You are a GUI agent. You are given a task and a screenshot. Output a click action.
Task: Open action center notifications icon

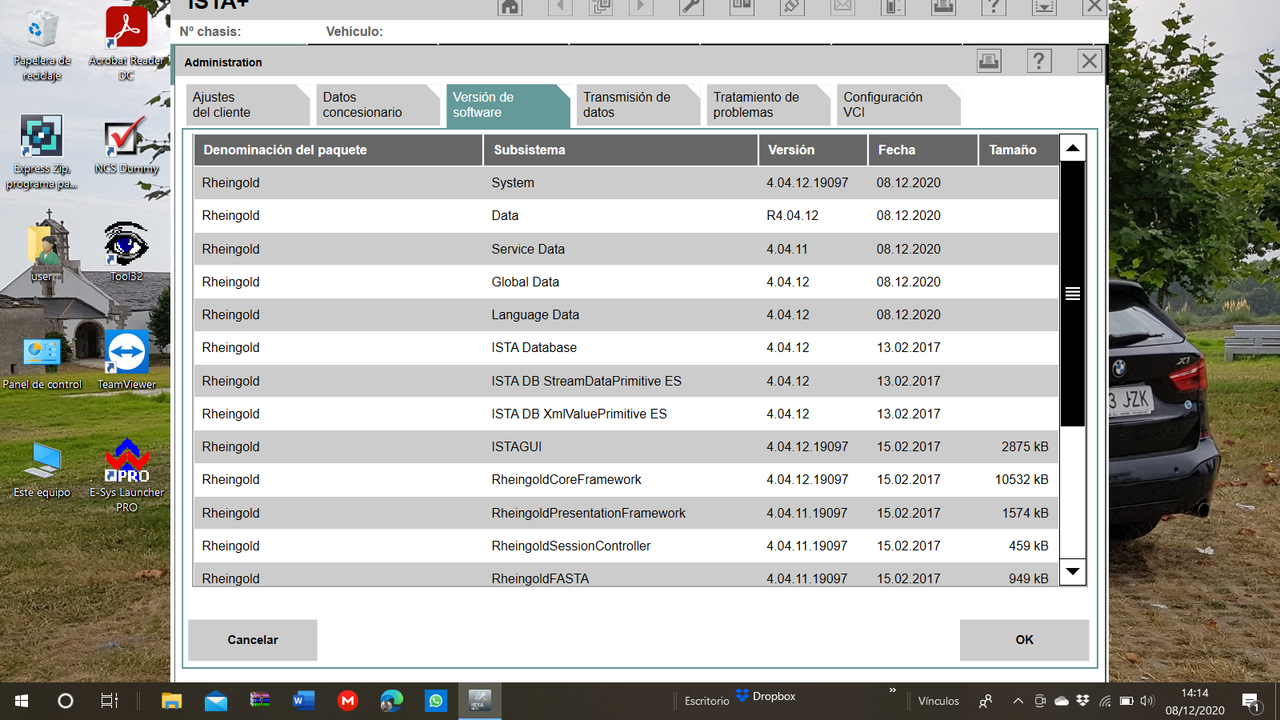pyautogui.click(x=1250, y=701)
